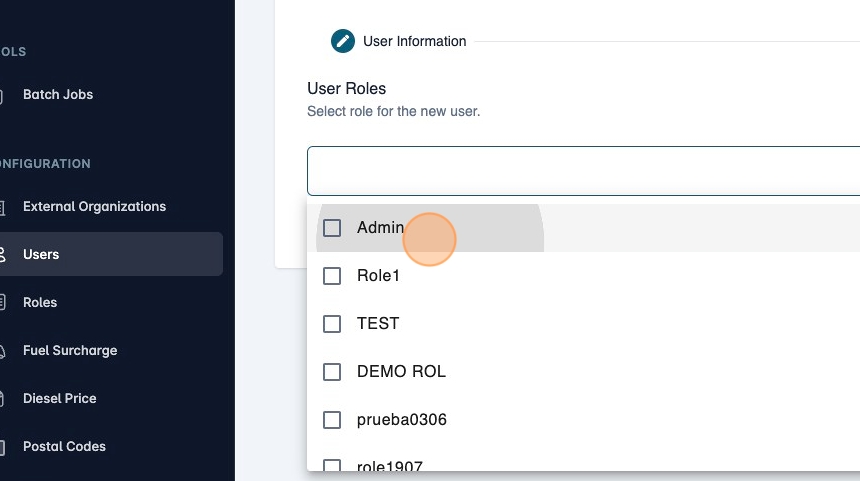860x481 pixels.
Task: Select the partially visible role1907 checkbox
Action: click(332, 465)
